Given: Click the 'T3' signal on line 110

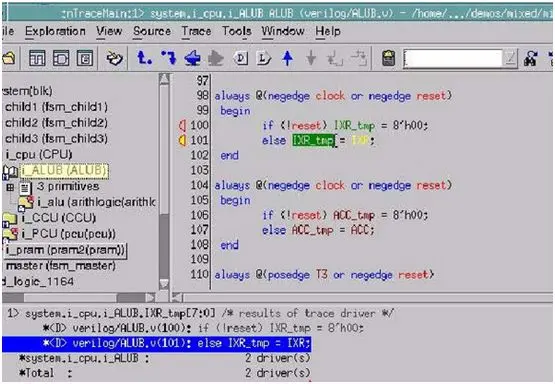Looking at the screenshot, I should pos(321,275).
